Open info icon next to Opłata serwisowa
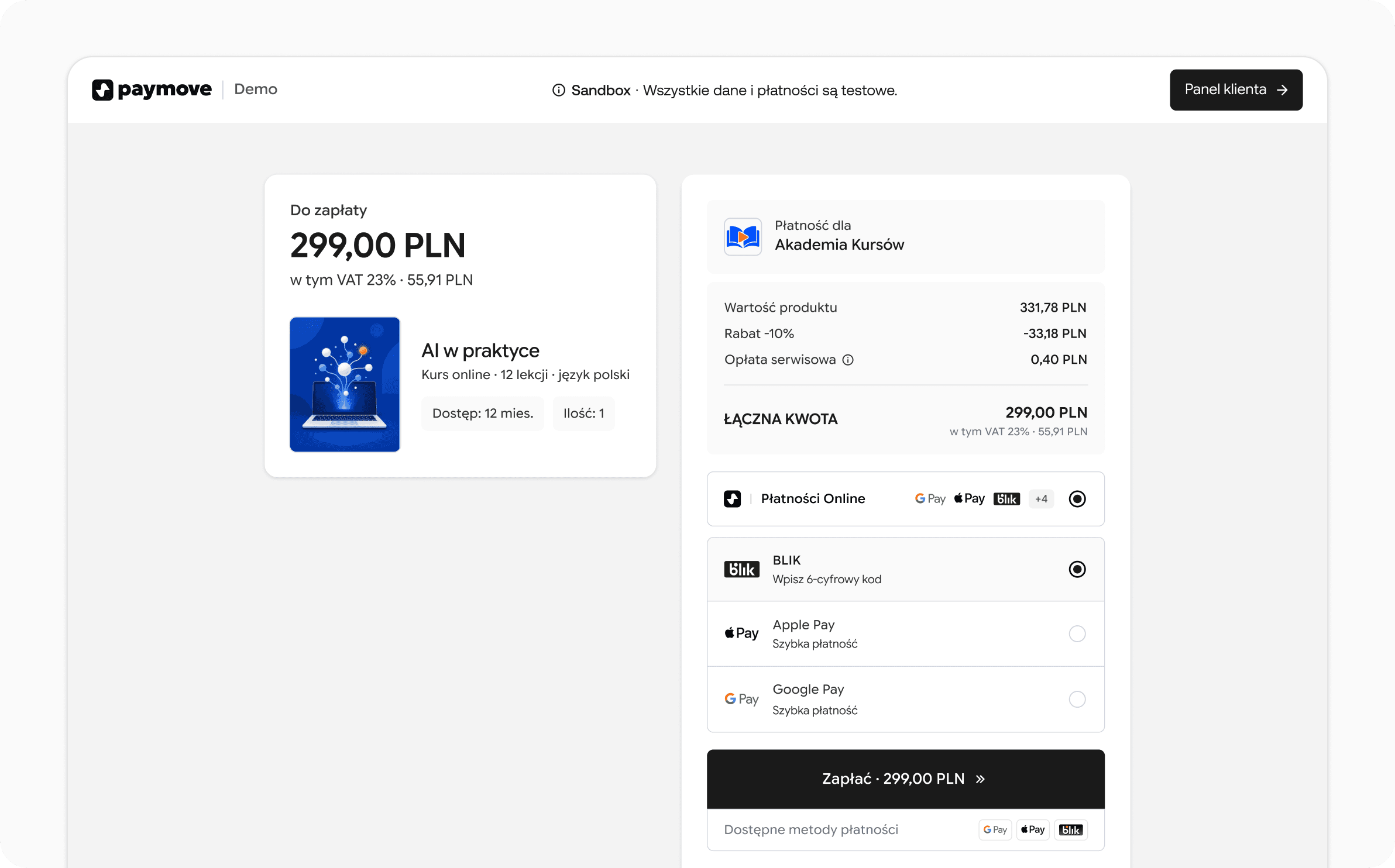This screenshot has width=1395, height=868. click(x=848, y=360)
